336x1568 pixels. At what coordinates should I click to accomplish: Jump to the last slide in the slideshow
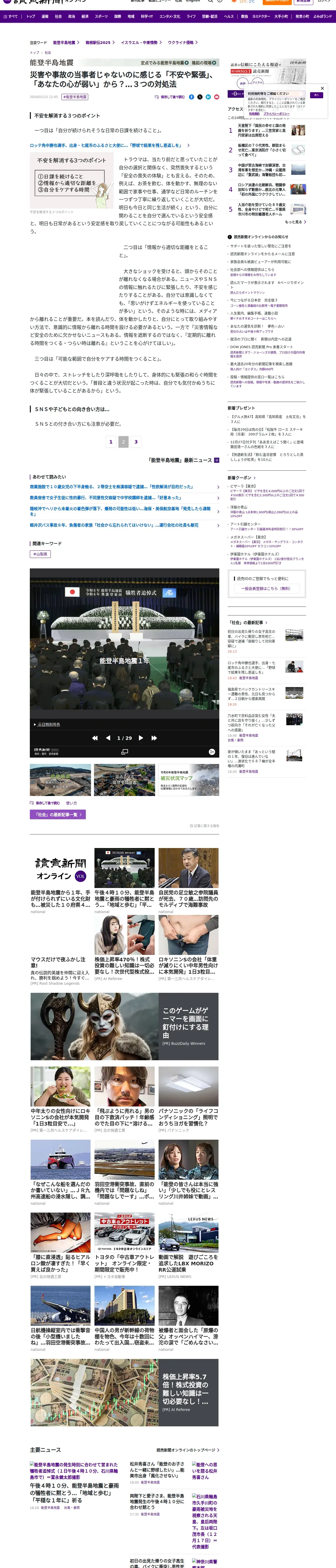[x=154, y=738]
